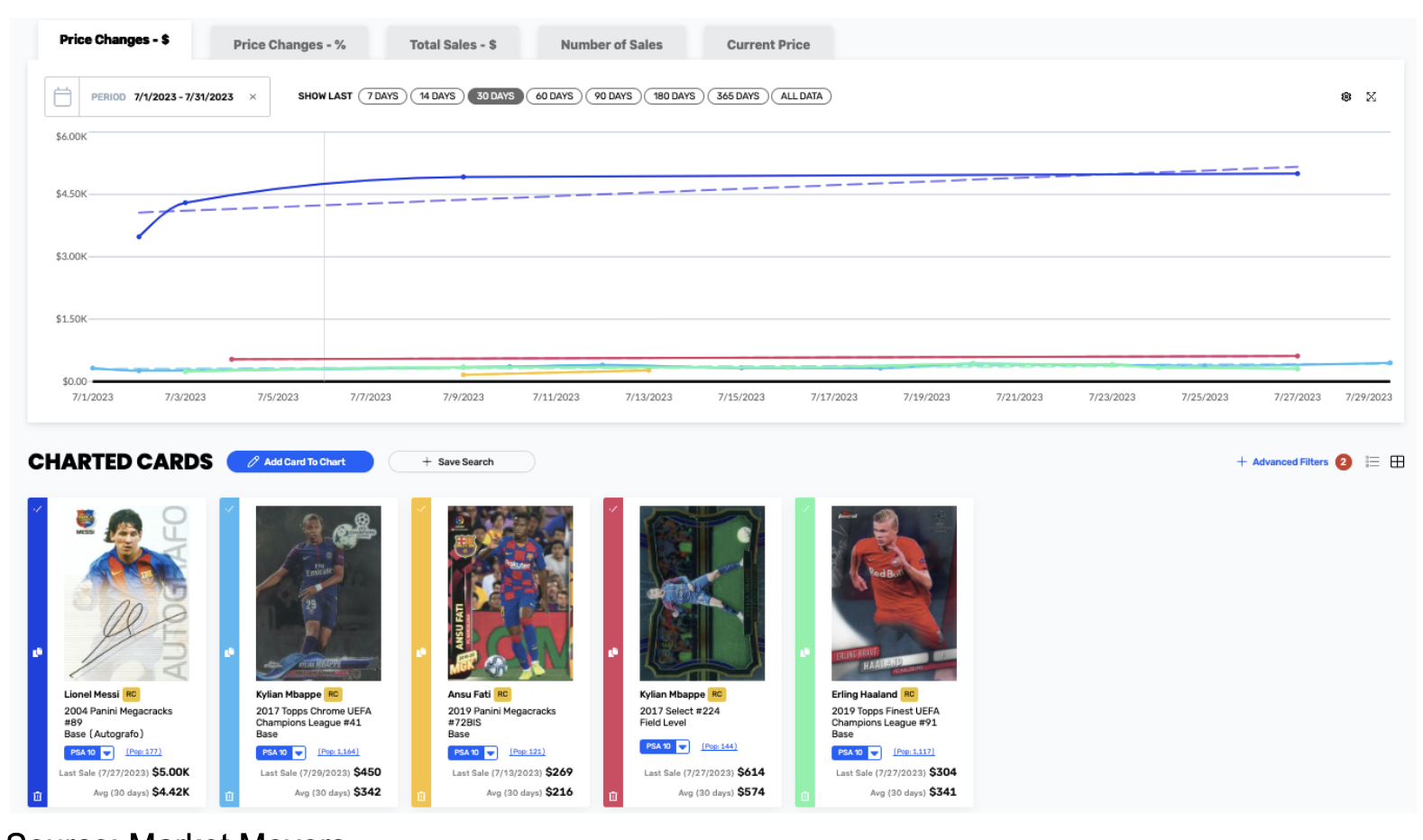Image resolution: width=1423 pixels, height=840 pixels.
Task: Switch to list view icon
Action: 1373,461
